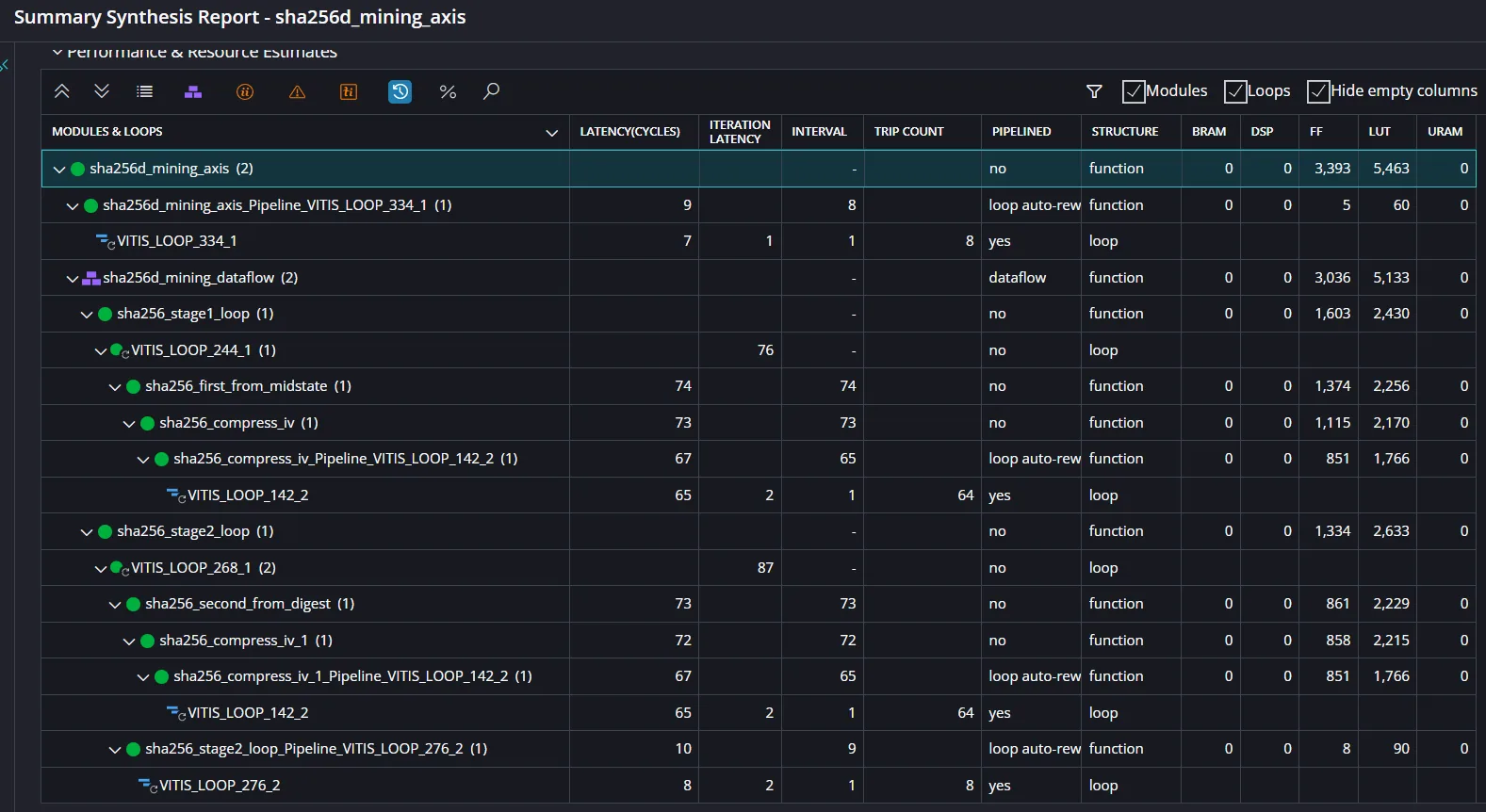The width and height of the screenshot is (1486, 812).
Task: Click the green loop icon of VITIS_LOOP_268_1
Action: point(119,568)
